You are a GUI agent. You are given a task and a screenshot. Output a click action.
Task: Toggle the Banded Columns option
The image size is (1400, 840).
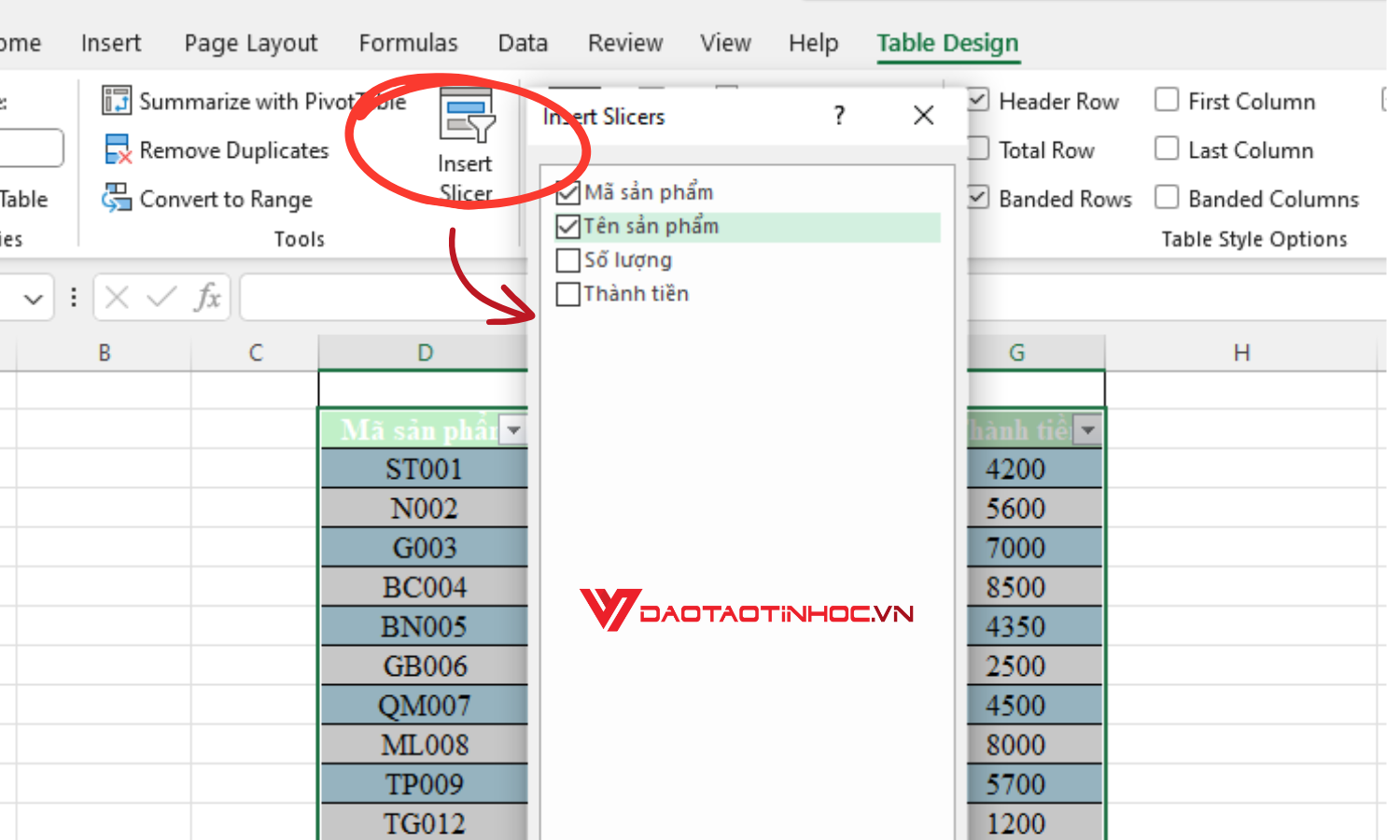(1167, 198)
